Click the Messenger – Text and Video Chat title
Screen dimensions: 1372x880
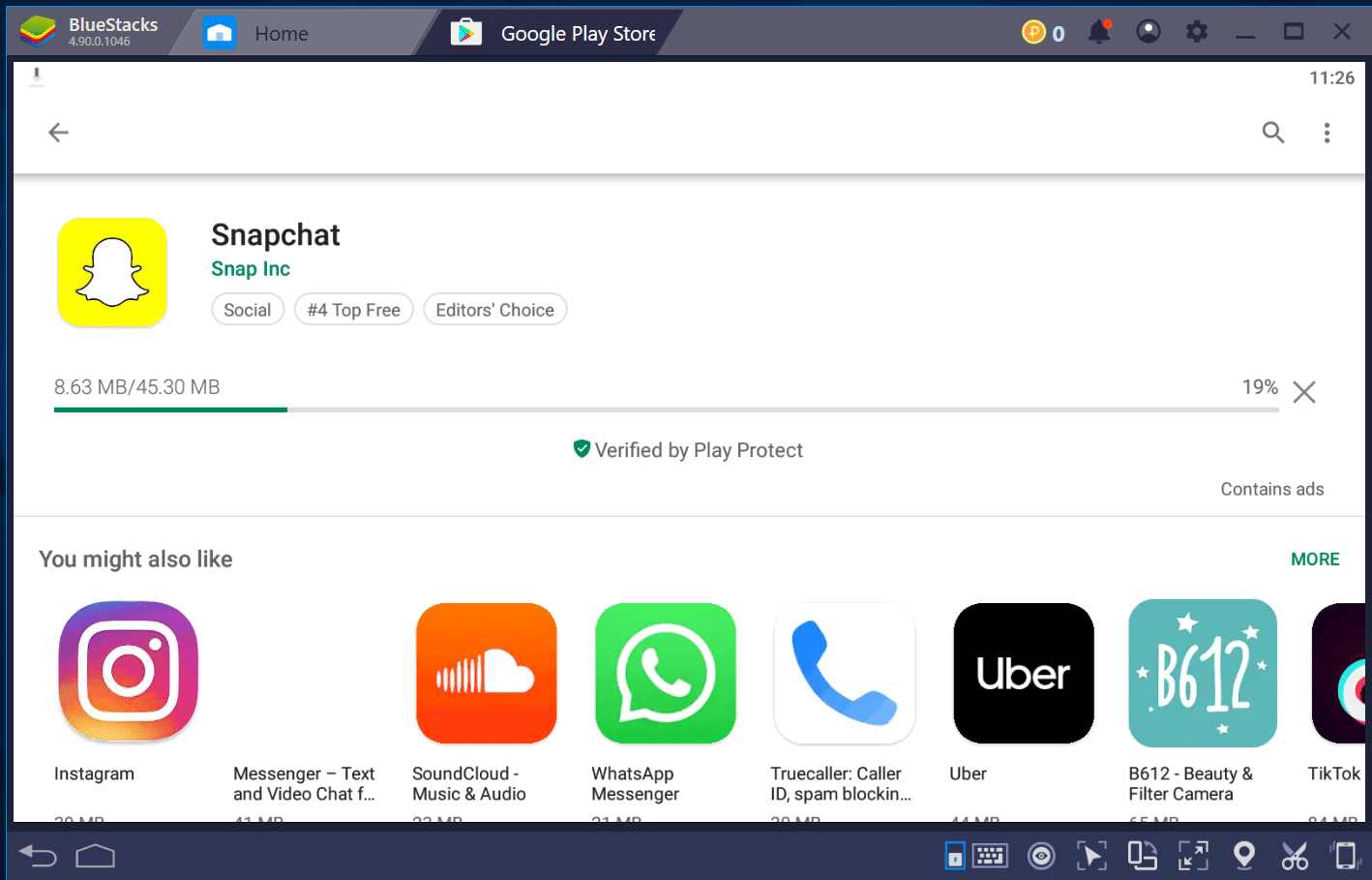[304, 783]
